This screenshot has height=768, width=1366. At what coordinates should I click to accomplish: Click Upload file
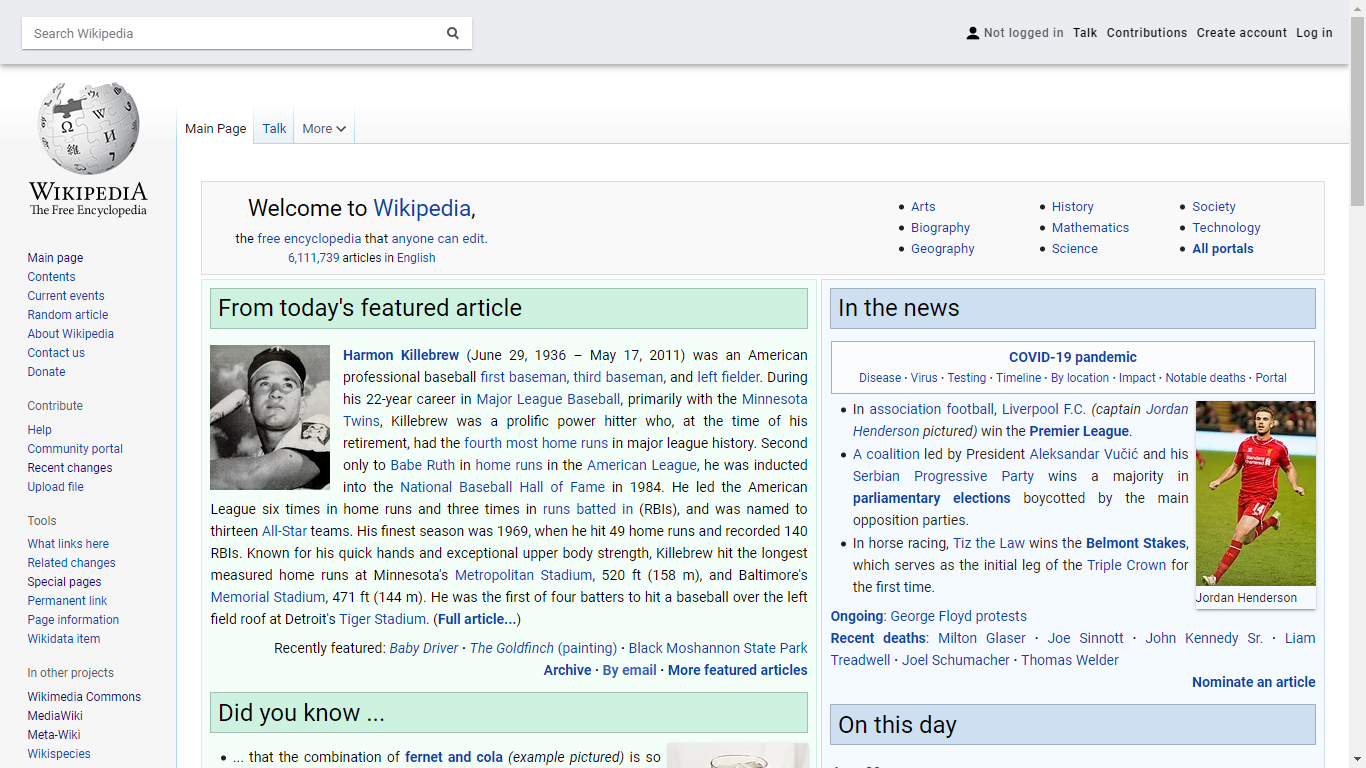coord(55,487)
